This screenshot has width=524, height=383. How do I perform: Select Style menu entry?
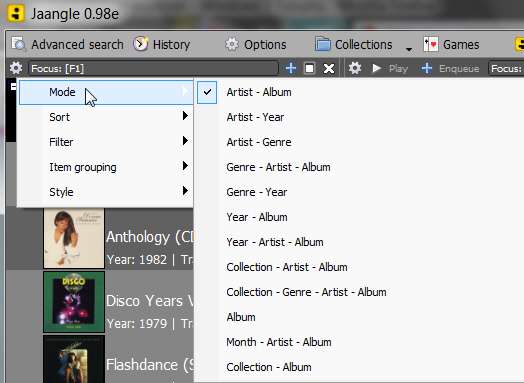106,192
